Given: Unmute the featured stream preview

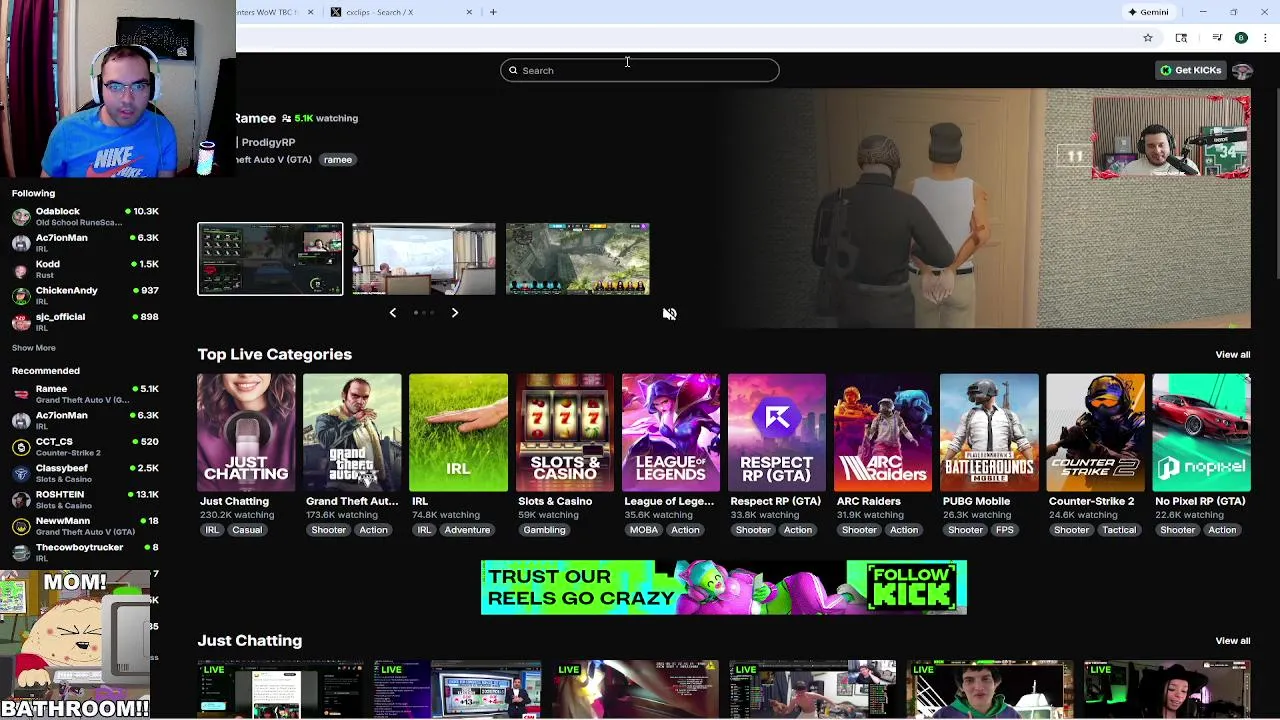Looking at the screenshot, I should (669, 314).
